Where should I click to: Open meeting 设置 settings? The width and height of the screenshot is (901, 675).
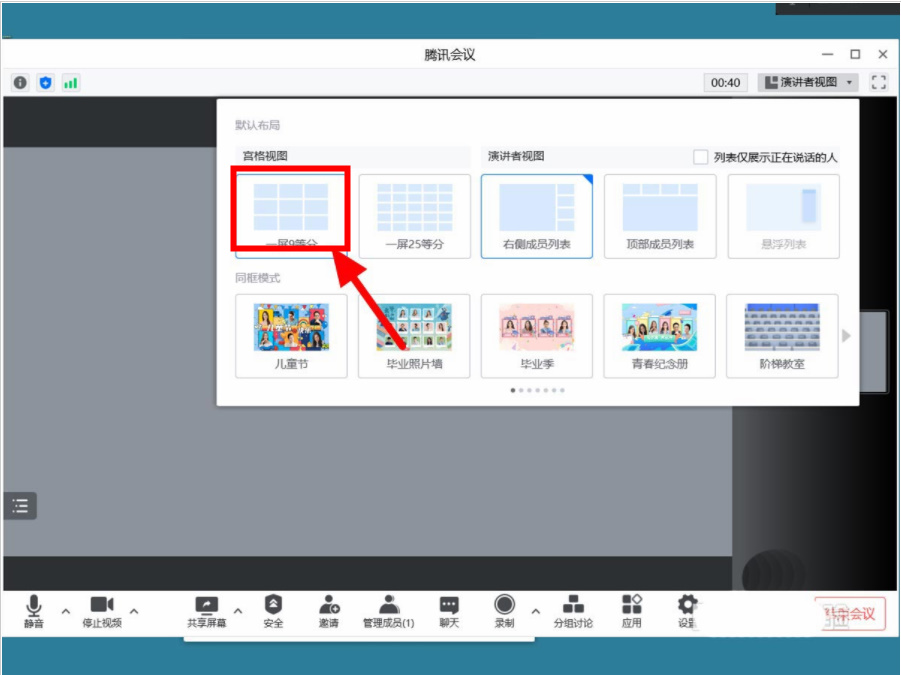(x=687, y=611)
